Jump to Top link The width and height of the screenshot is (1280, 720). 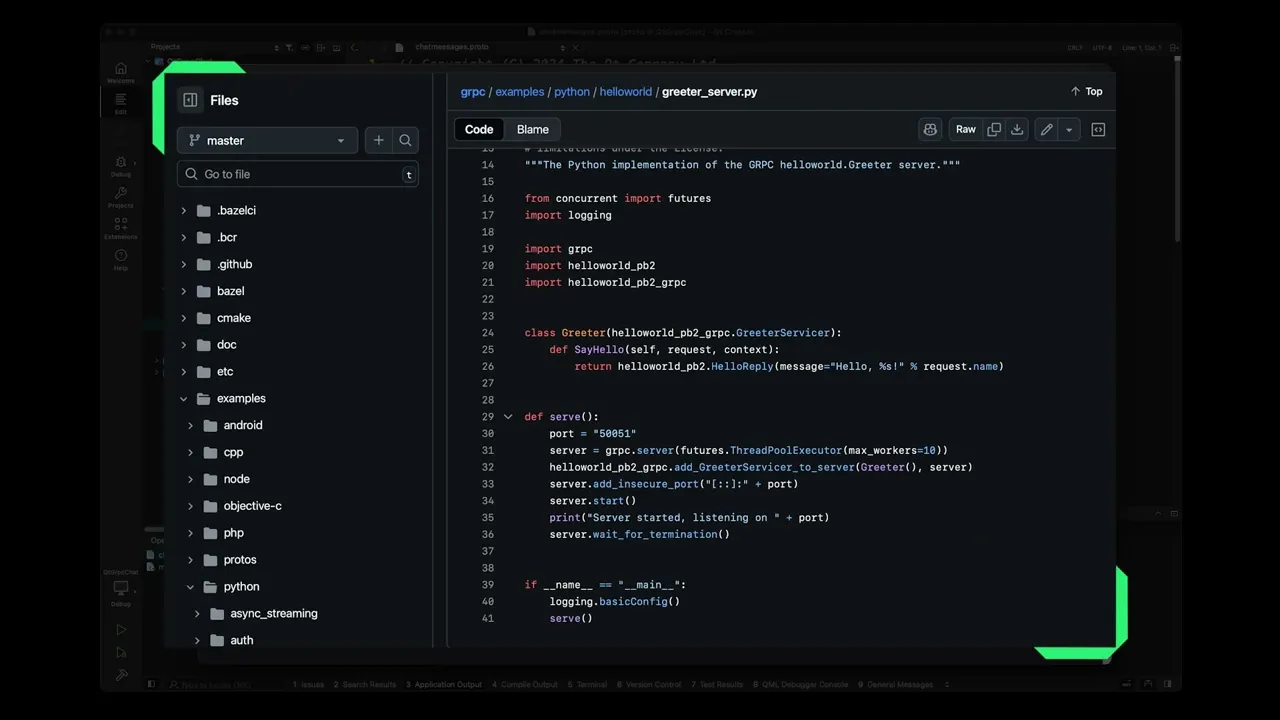1086,91
